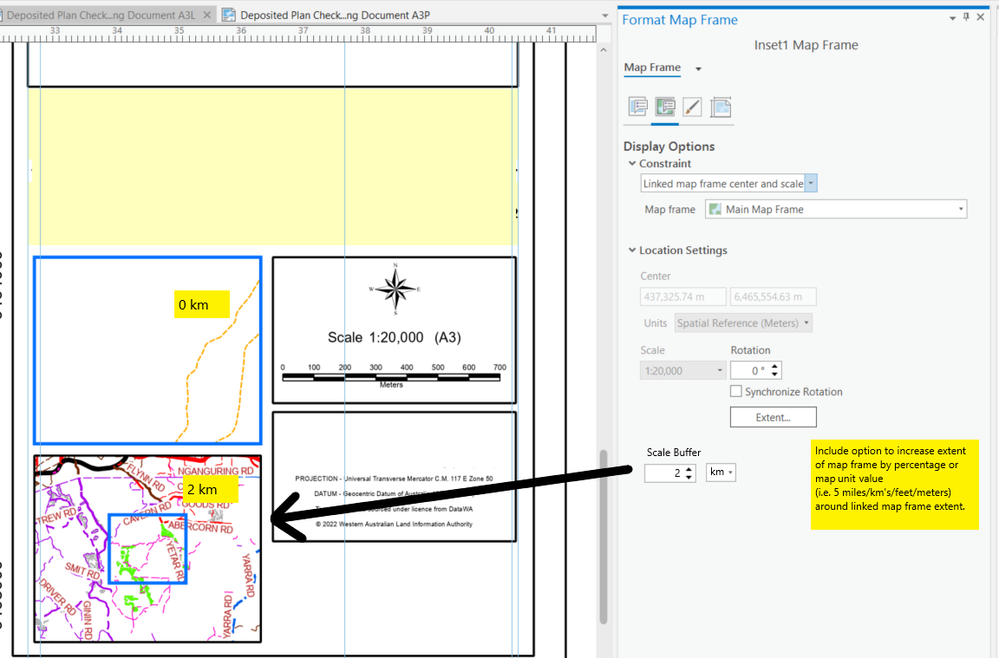Click the layout vertical scrollbar thumb
Viewport: 999px width, 658px height.
point(603,536)
